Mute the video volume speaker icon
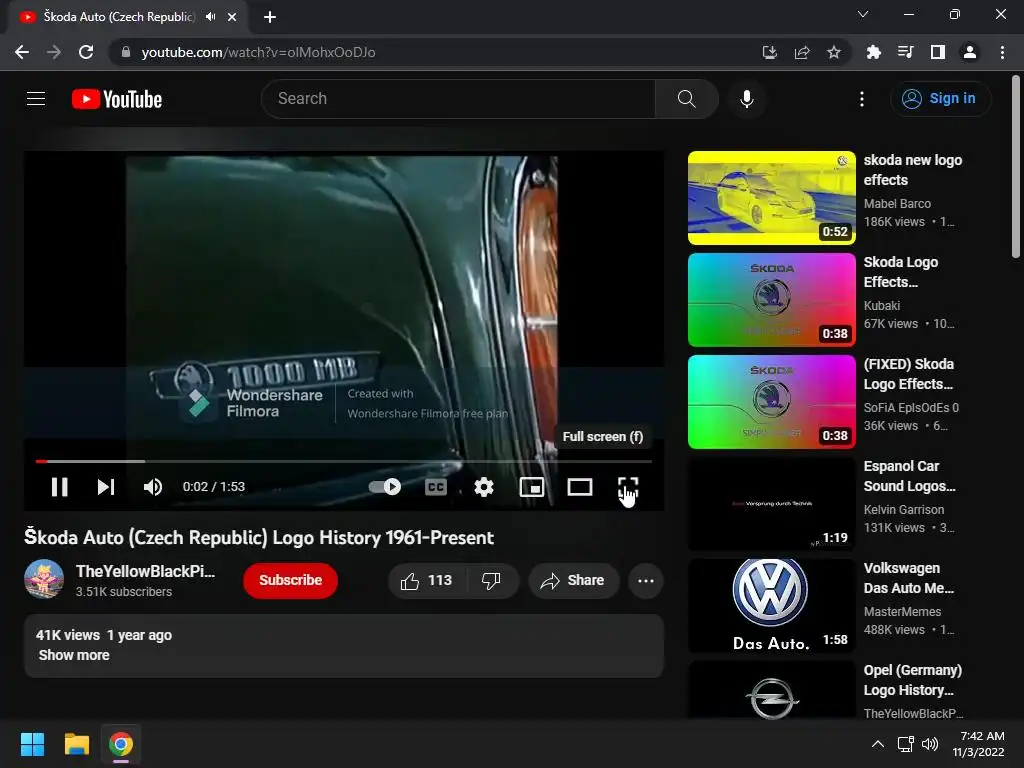The image size is (1024, 768). (x=152, y=487)
